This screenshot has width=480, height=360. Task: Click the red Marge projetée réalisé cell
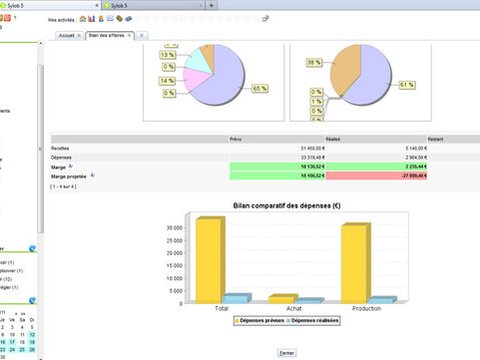pyautogui.click(x=376, y=176)
